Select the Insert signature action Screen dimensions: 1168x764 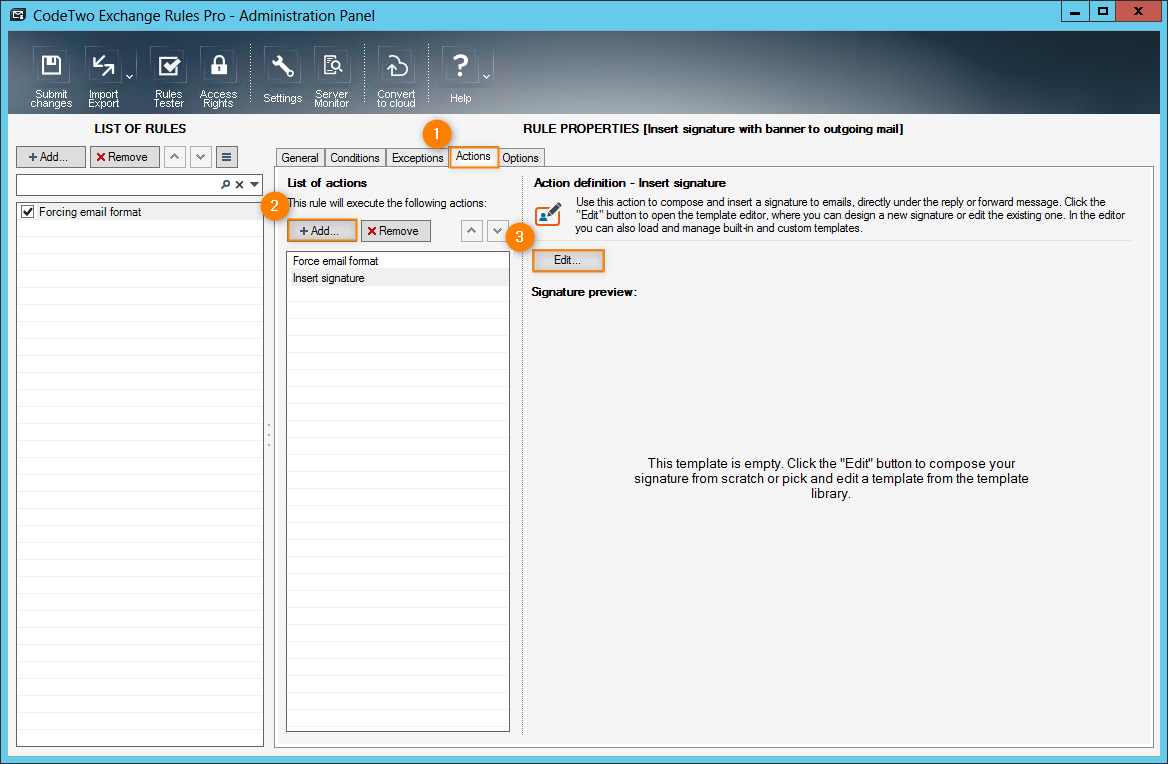(x=398, y=278)
